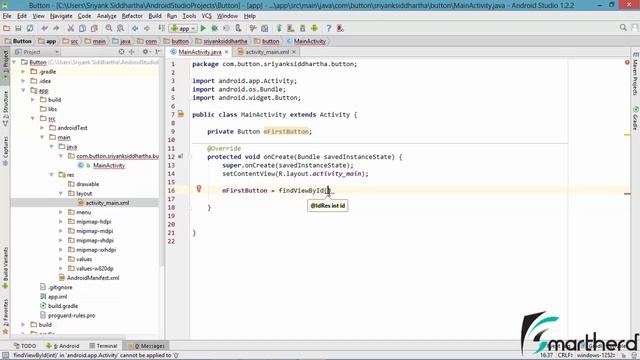The width and height of the screenshot is (640, 360).
Task: Run the app with green play icon
Action: (x=203, y=28)
